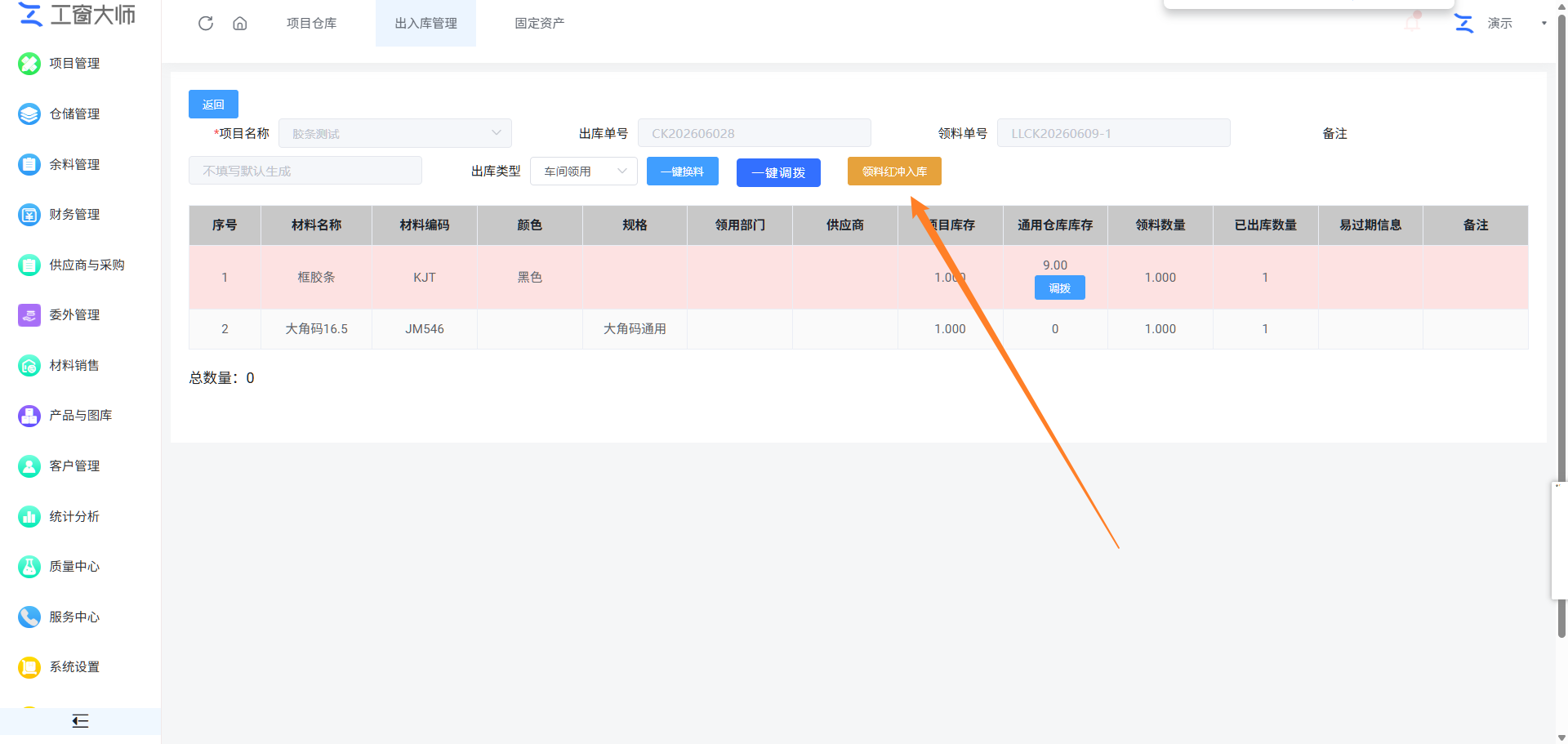Viewport: 1568px width, 744px height.
Task: Open 系统设置 in sidebar
Action: pos(74,667)
